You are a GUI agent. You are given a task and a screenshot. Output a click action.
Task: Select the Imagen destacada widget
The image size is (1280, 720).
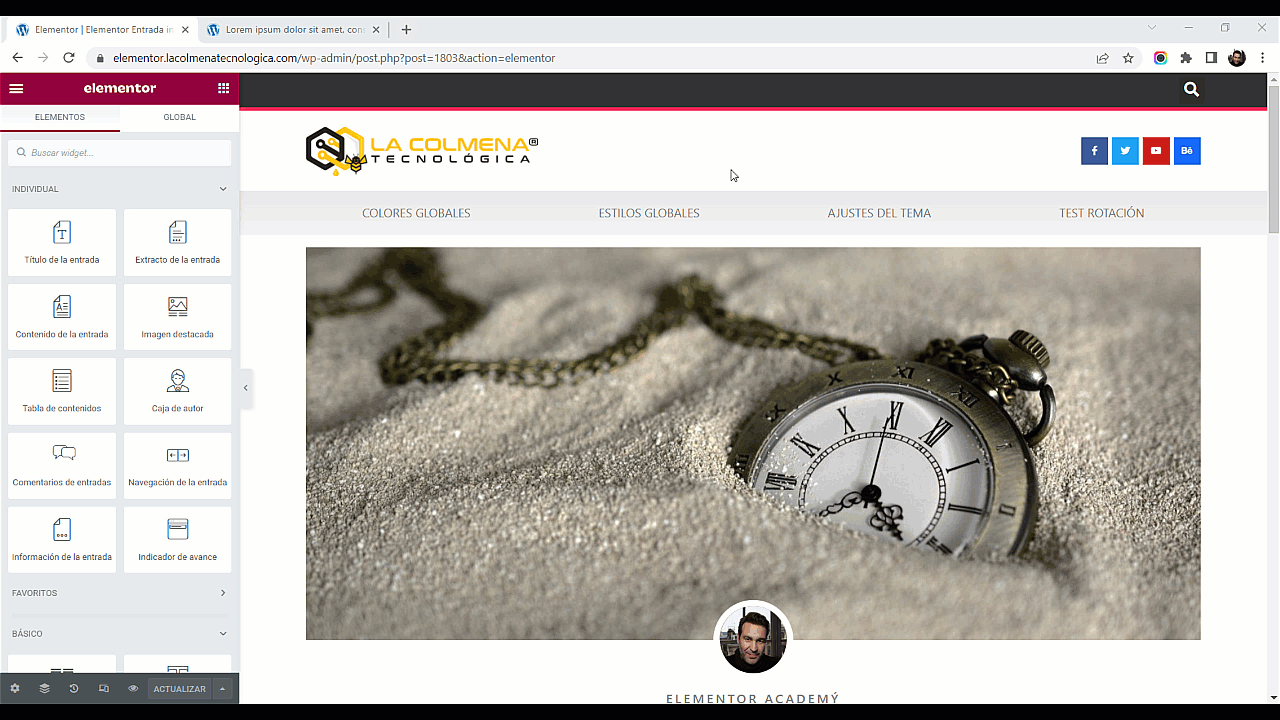tap(177, 317)
